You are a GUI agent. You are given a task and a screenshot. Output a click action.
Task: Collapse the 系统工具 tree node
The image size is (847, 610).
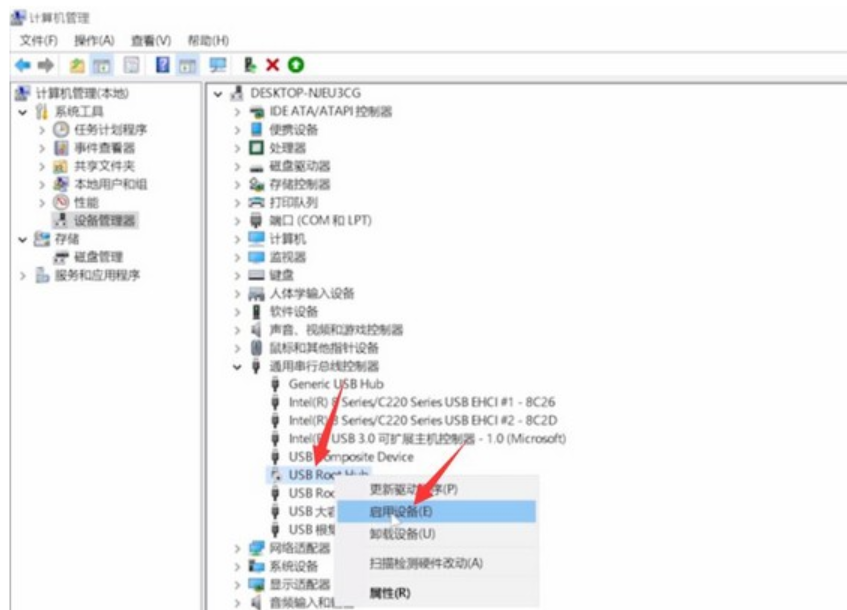pyautogui.click(x=23, y=112)
